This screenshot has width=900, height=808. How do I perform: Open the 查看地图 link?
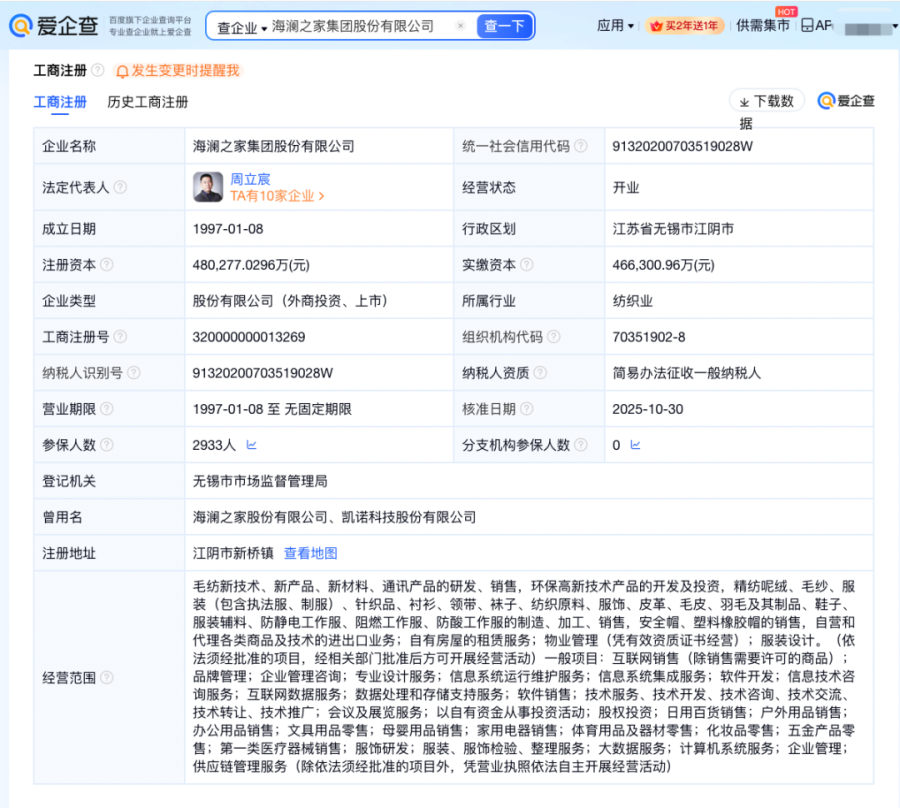tap(310, 553)
